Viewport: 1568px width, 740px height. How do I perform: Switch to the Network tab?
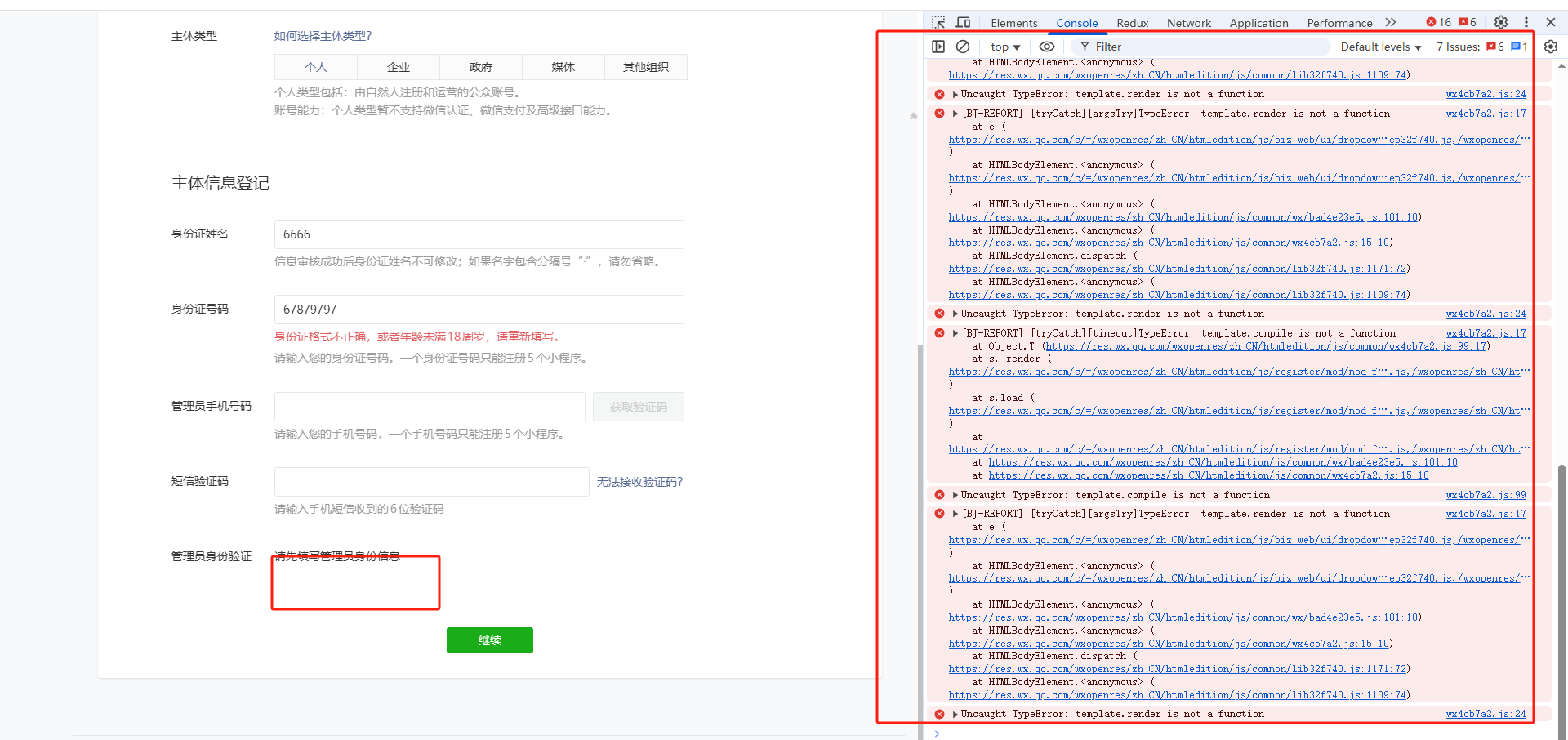(1188, 23)
